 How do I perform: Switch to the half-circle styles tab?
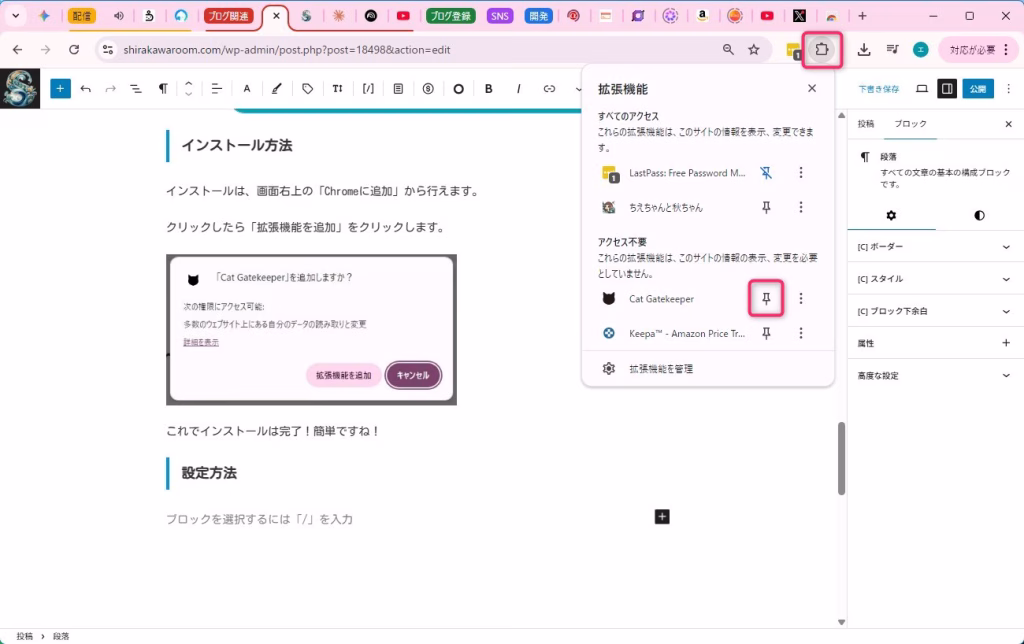[x=978, y=215]
